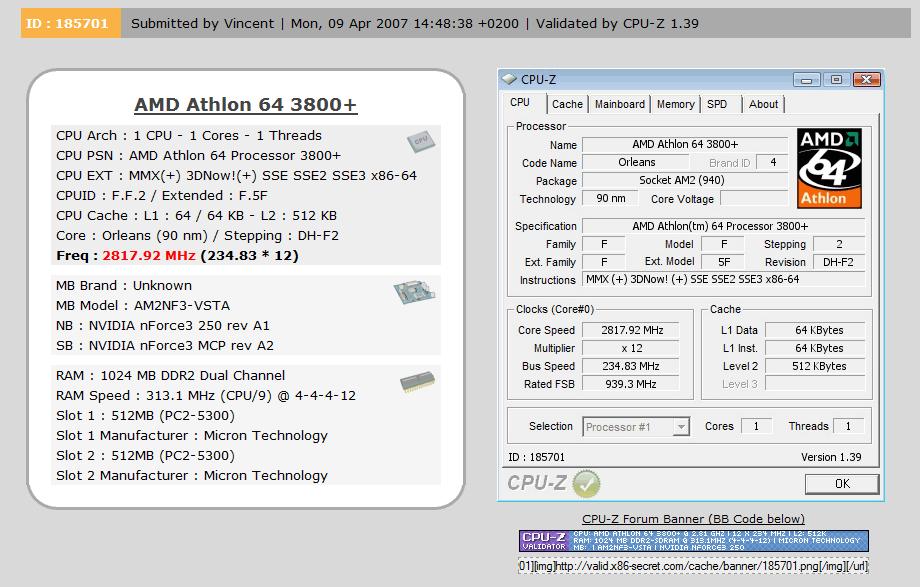The width and height of the screenshot is (920, 587).
Task: Click the red Freq 2817.92 MHz text
Action: tap(148, 256)
